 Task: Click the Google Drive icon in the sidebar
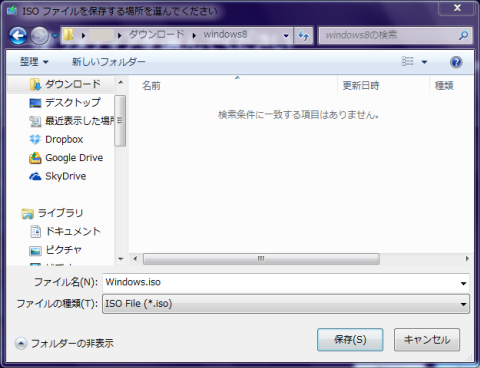(x=35, y=158)
